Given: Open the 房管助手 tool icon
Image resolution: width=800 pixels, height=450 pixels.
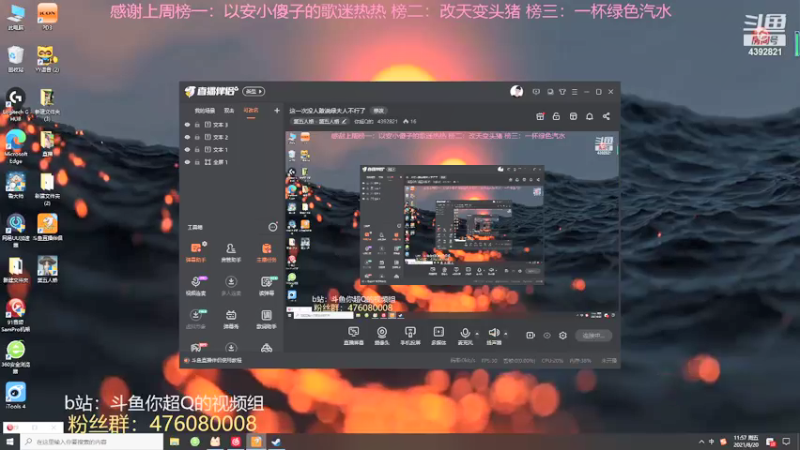Looking at the screenshot, I should (231, 252).
